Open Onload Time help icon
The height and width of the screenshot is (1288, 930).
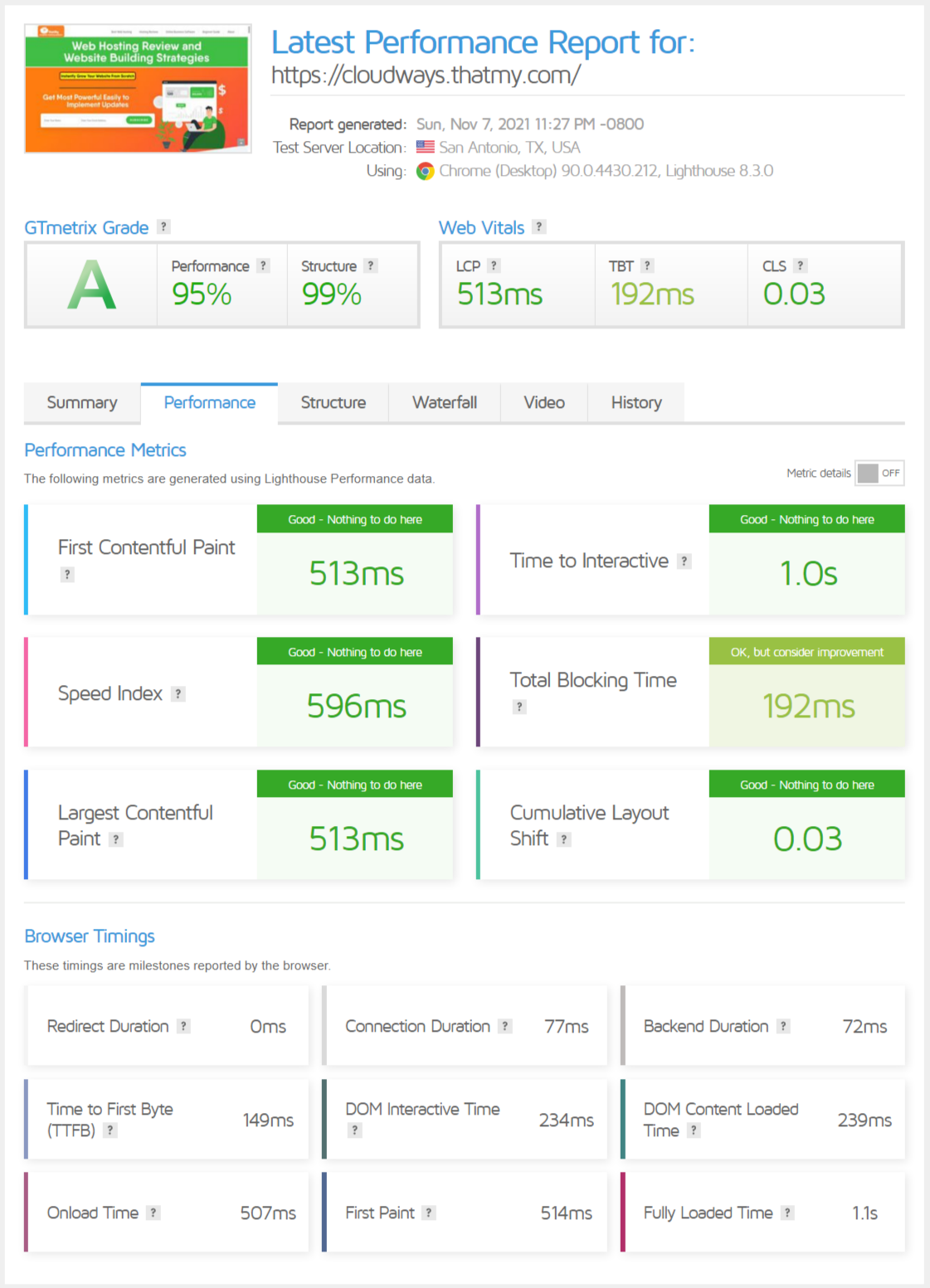(x=153, y=1213)
